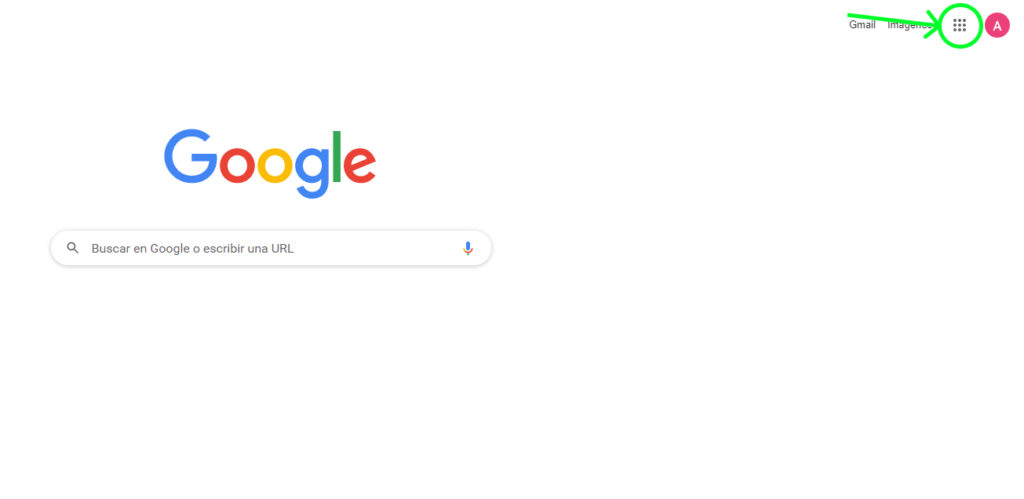Screen dimensions: 1024x499
Task: Click the word Google in the search placeholder
Action: [x=170, y=248]
